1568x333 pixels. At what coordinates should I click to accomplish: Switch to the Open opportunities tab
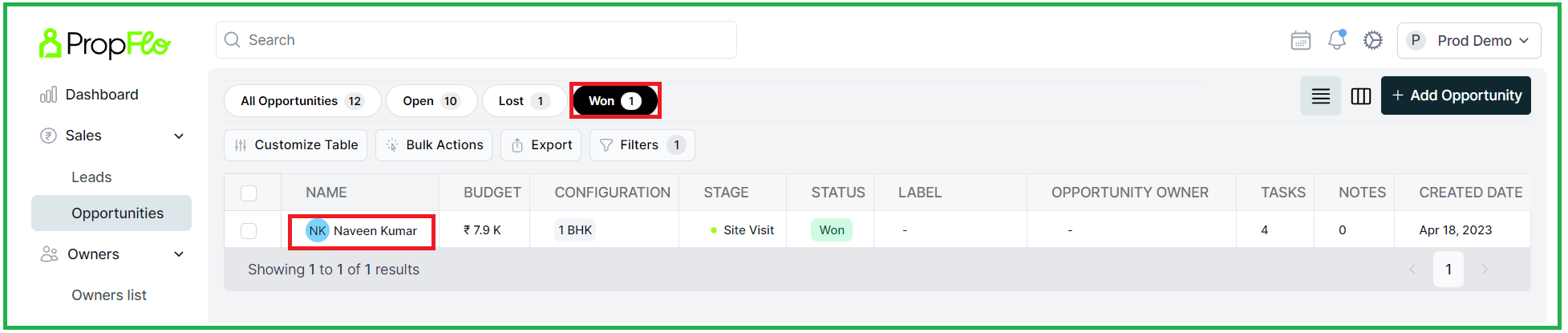point(432,101)
